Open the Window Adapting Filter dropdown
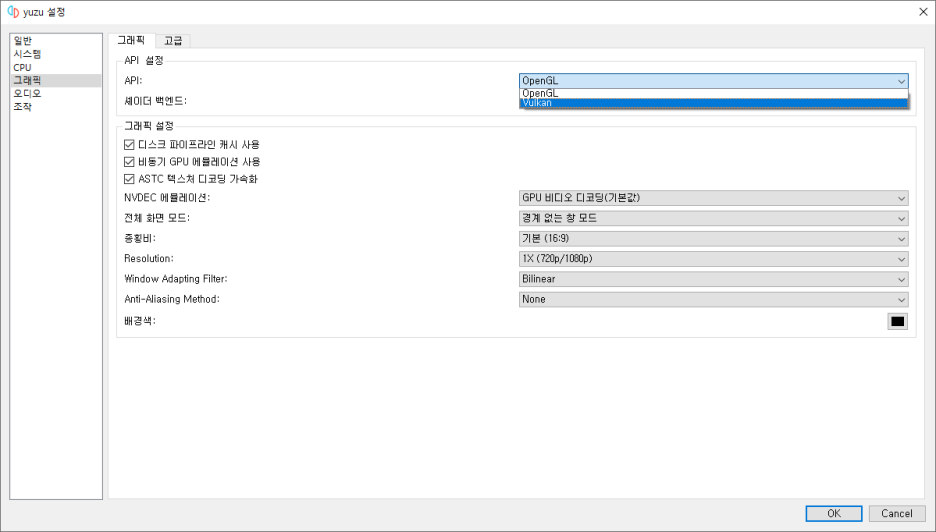 (713, 279)
